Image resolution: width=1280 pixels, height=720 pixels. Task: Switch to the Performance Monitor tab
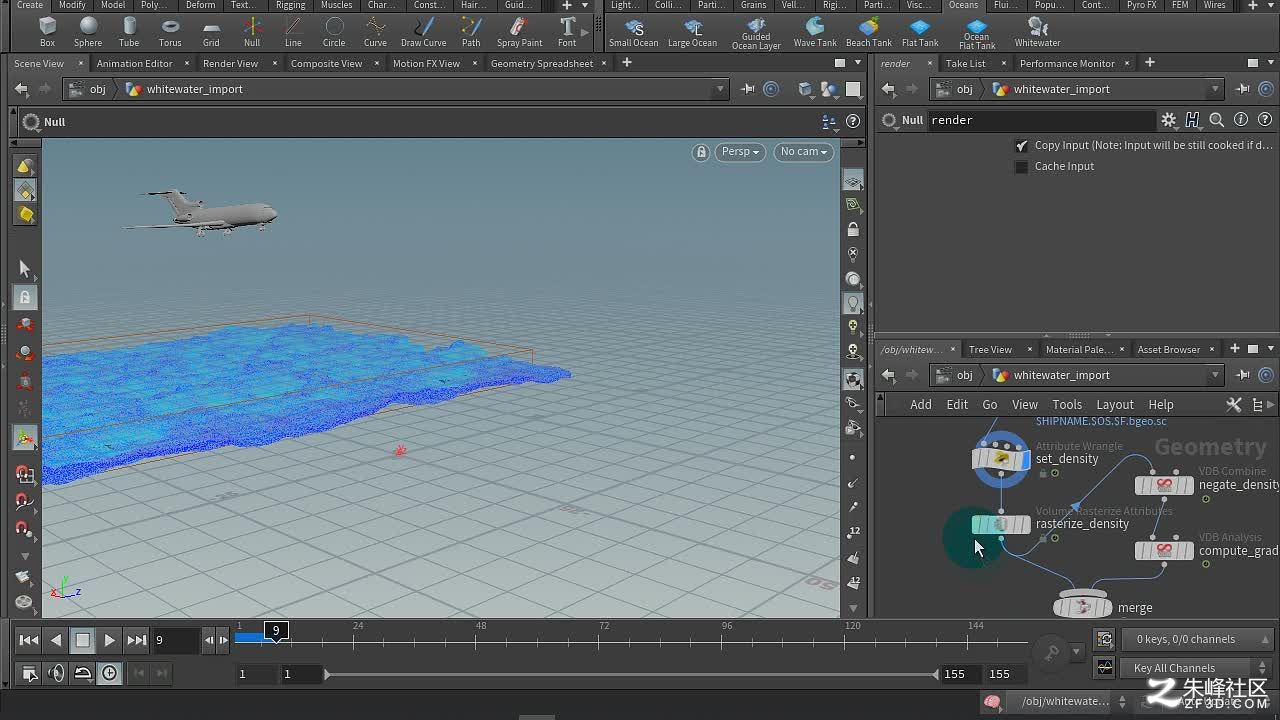point(1067,63)
